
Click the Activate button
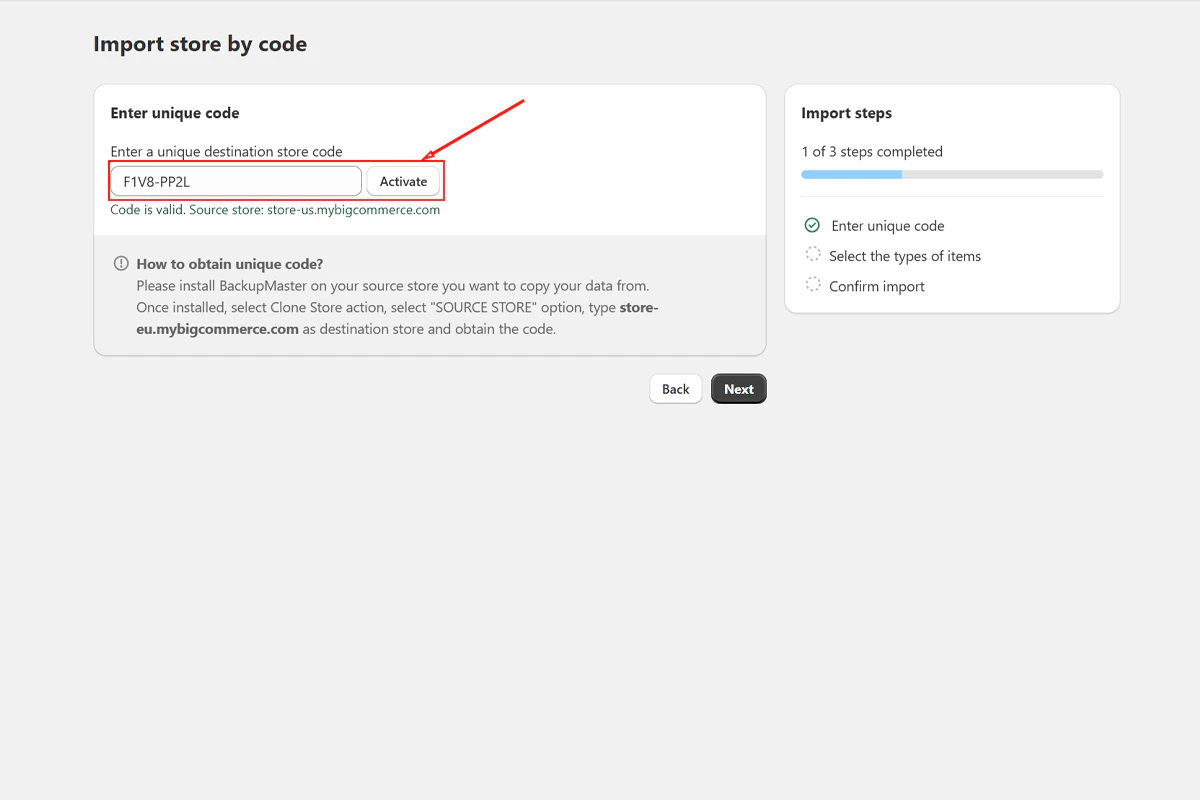[403, 181]
